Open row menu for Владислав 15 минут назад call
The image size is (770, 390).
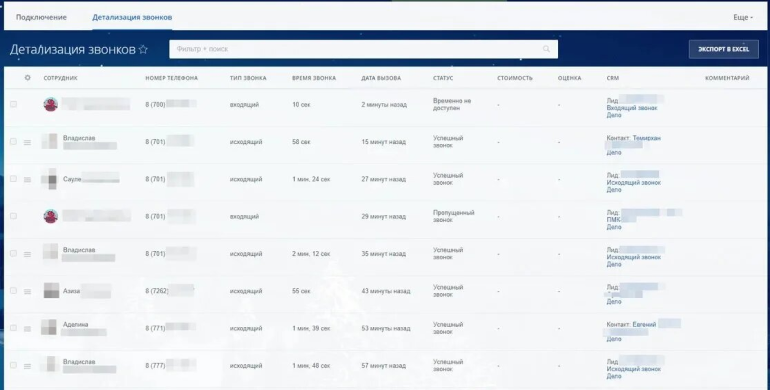pyautogui.click(x=28, y=142)
